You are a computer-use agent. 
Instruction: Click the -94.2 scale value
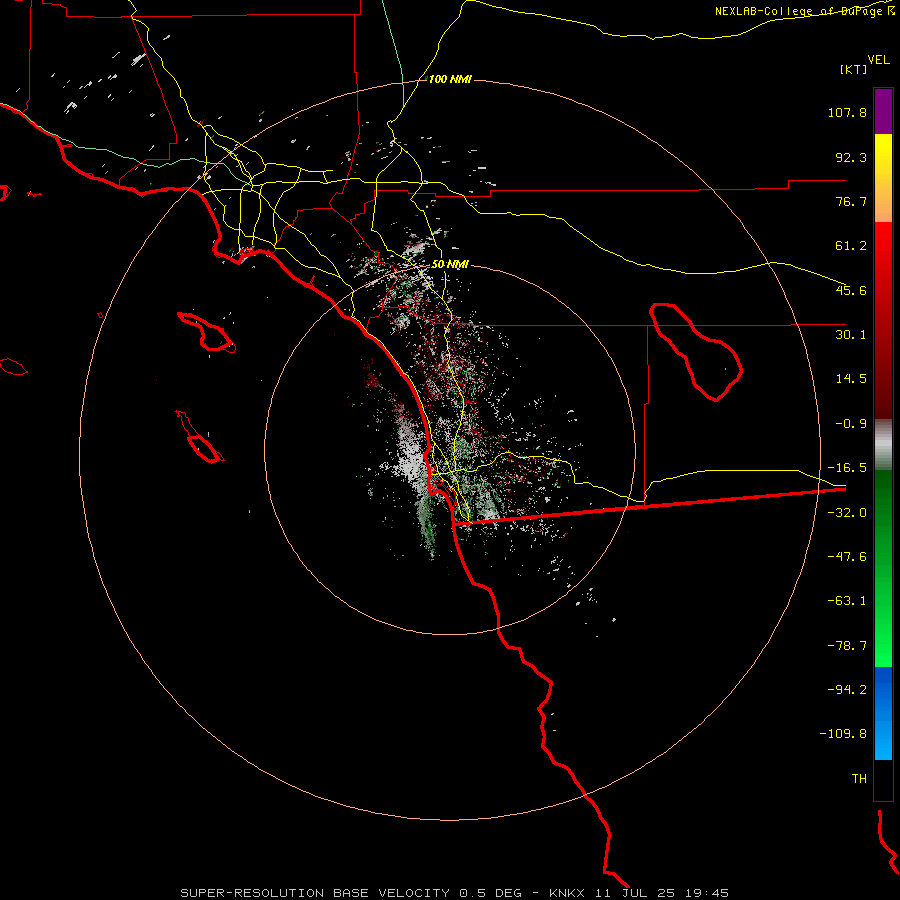pyautogui.click(x=847, y=689)
